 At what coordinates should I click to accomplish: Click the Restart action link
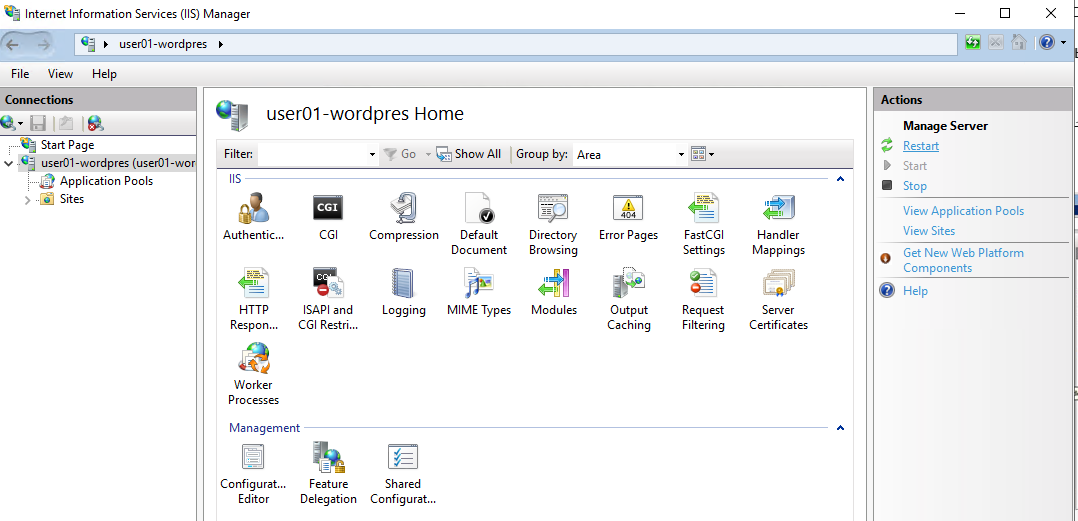pyautogui.click(x=921, y=146)
